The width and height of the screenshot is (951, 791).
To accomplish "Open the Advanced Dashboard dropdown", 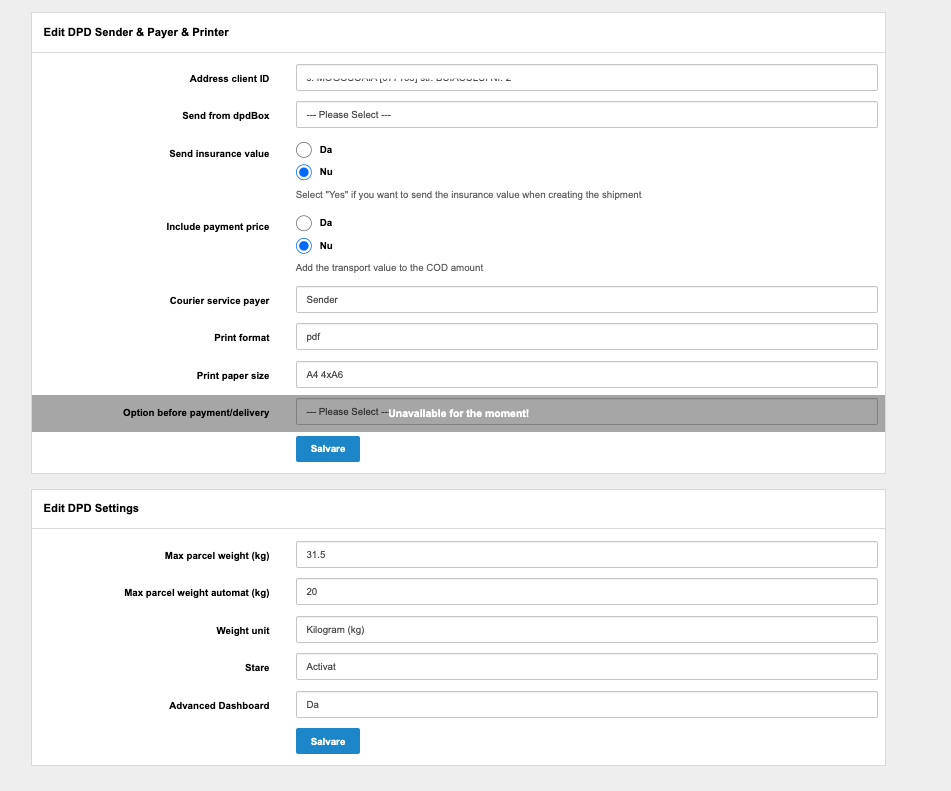I will tap(586, 704).
